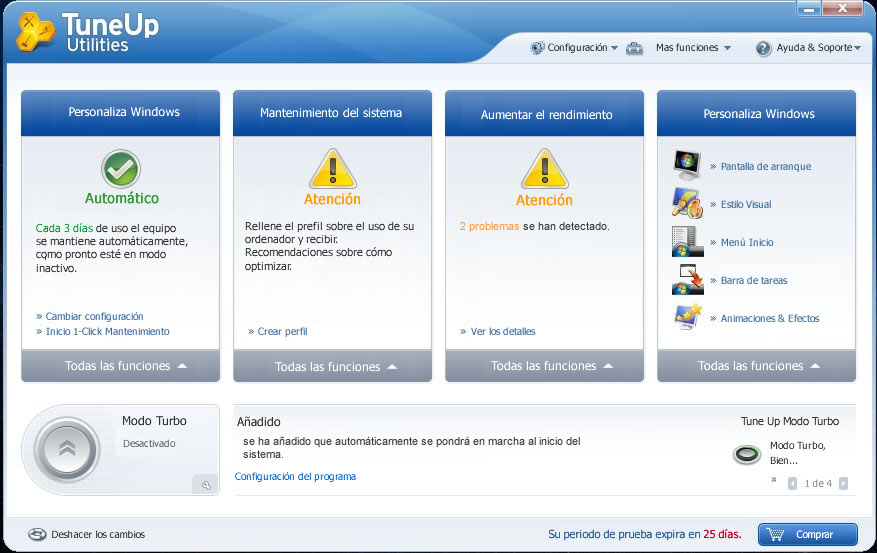Open the Barra de tareas link
The height and width of the screenshot is (553, 877).
[x=753, y=281]
